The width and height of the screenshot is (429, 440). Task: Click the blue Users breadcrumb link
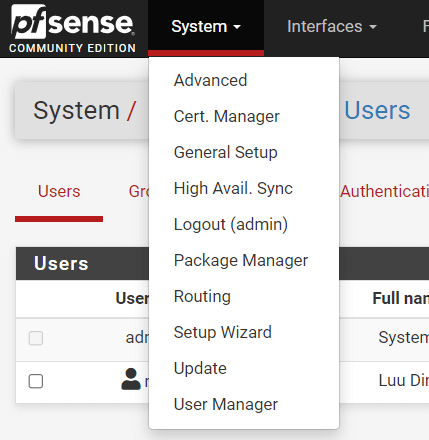[x=377, y=110]
